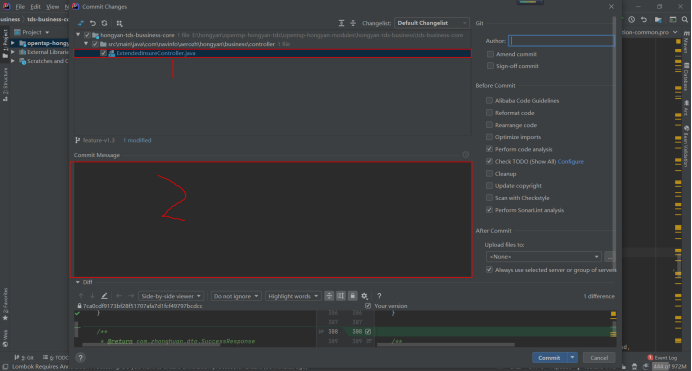Toggle collapse unchanged fragments in Diff
692x371 pixels.
tap(329, 296)
